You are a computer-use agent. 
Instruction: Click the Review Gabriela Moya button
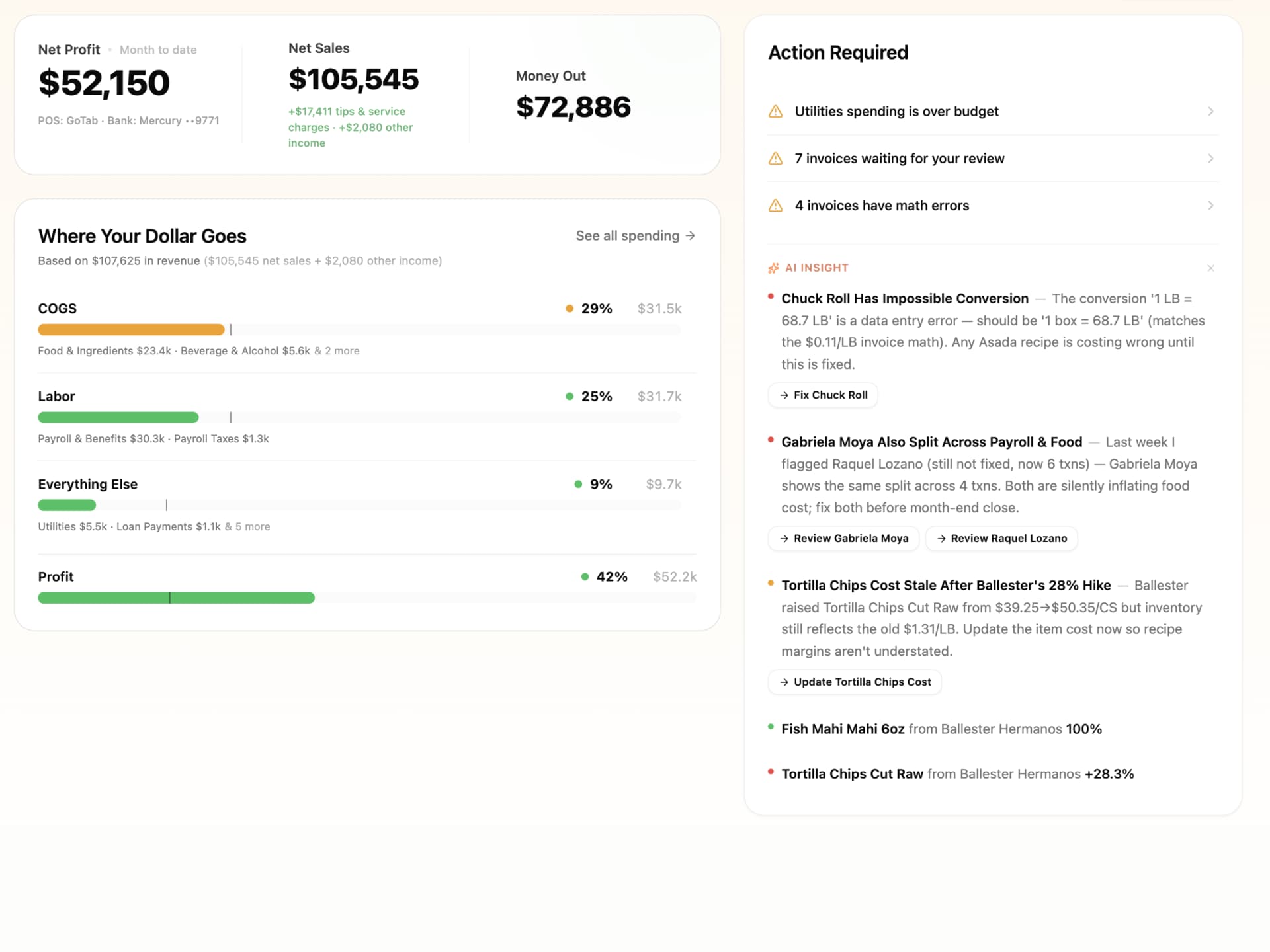(x=843, y=538)
